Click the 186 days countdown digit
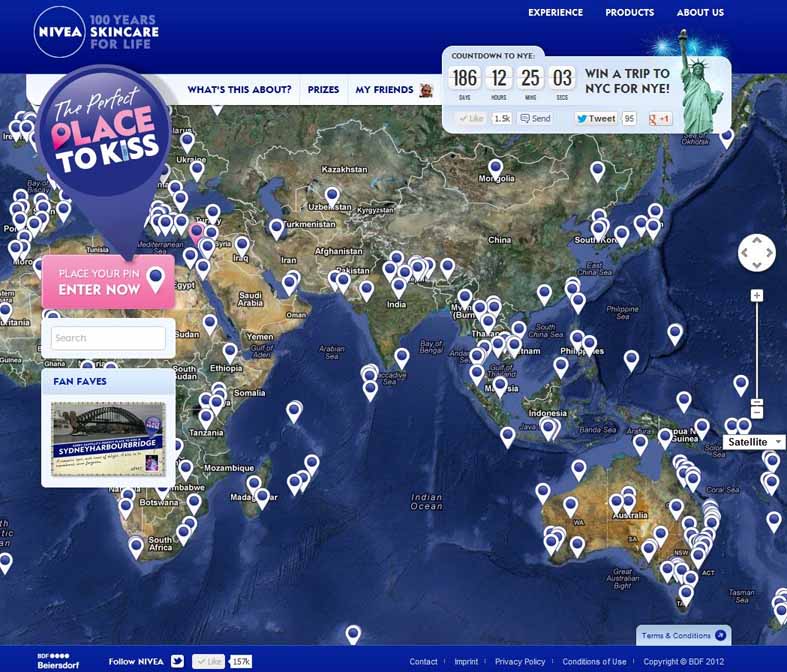Viewport: 787px width, 672px height. 464,78
